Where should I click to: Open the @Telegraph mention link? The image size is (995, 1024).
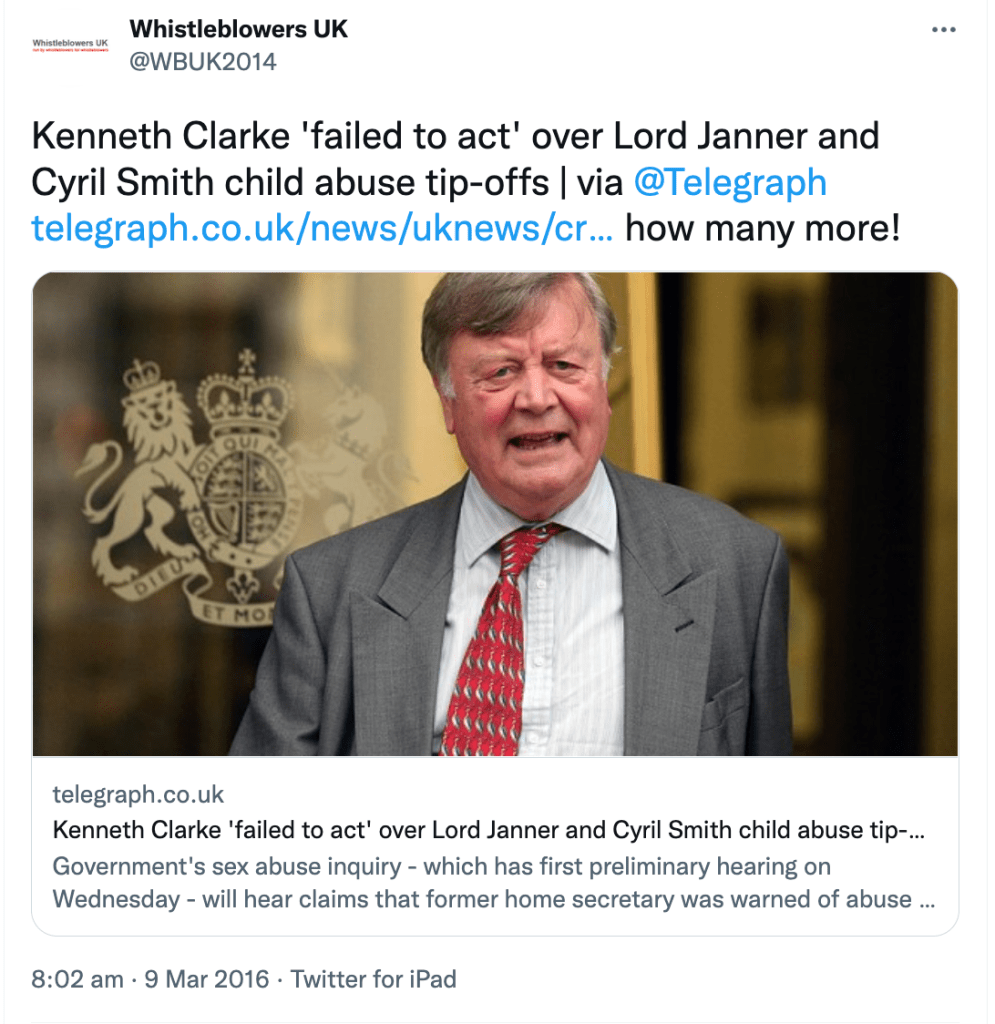click(730, 182)
